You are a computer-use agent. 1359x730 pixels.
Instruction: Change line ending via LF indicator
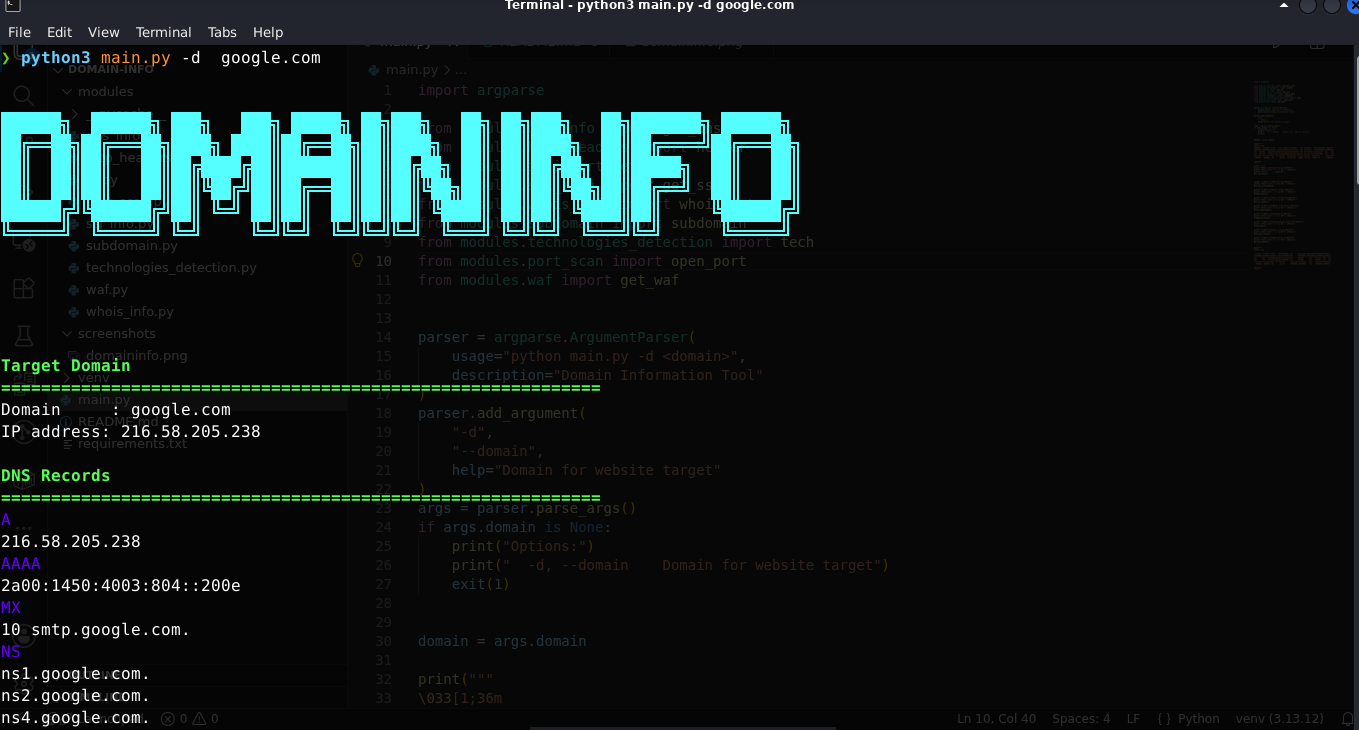click(1133, 718)
